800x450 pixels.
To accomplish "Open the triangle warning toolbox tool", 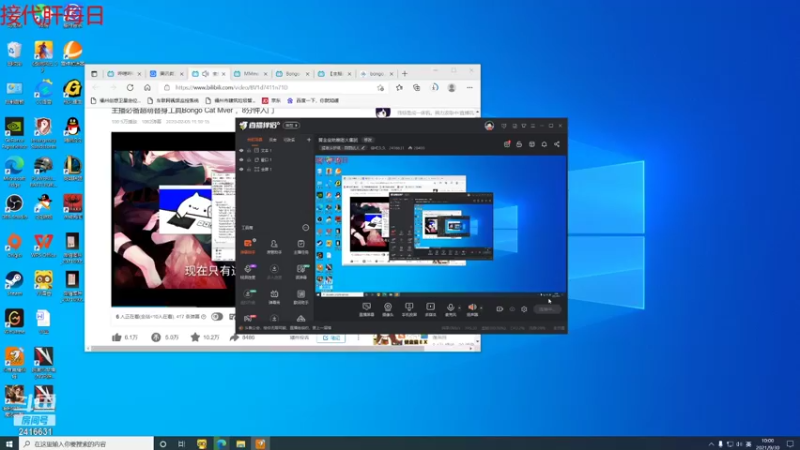I will pyautogui.click(x=301, y=318).
